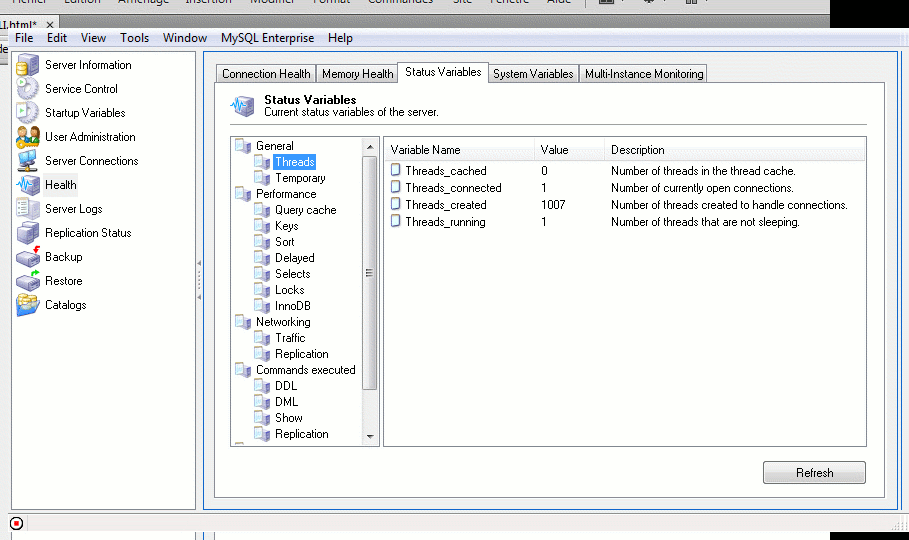The width and height of the screenshot is (909, 540).
Task: Click the Query cache folder icon
Action: click(262, 210)
